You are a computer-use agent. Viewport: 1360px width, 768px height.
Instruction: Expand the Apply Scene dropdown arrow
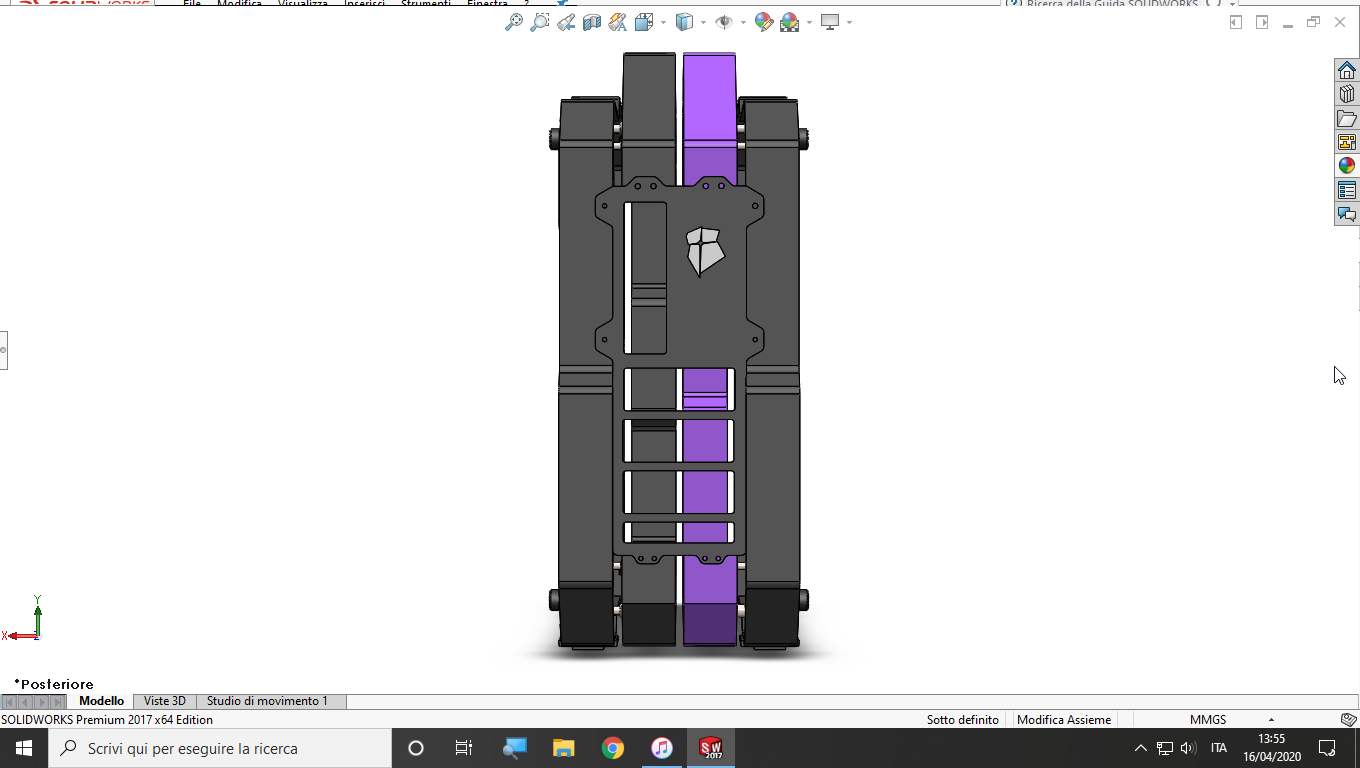coord(808,22)
